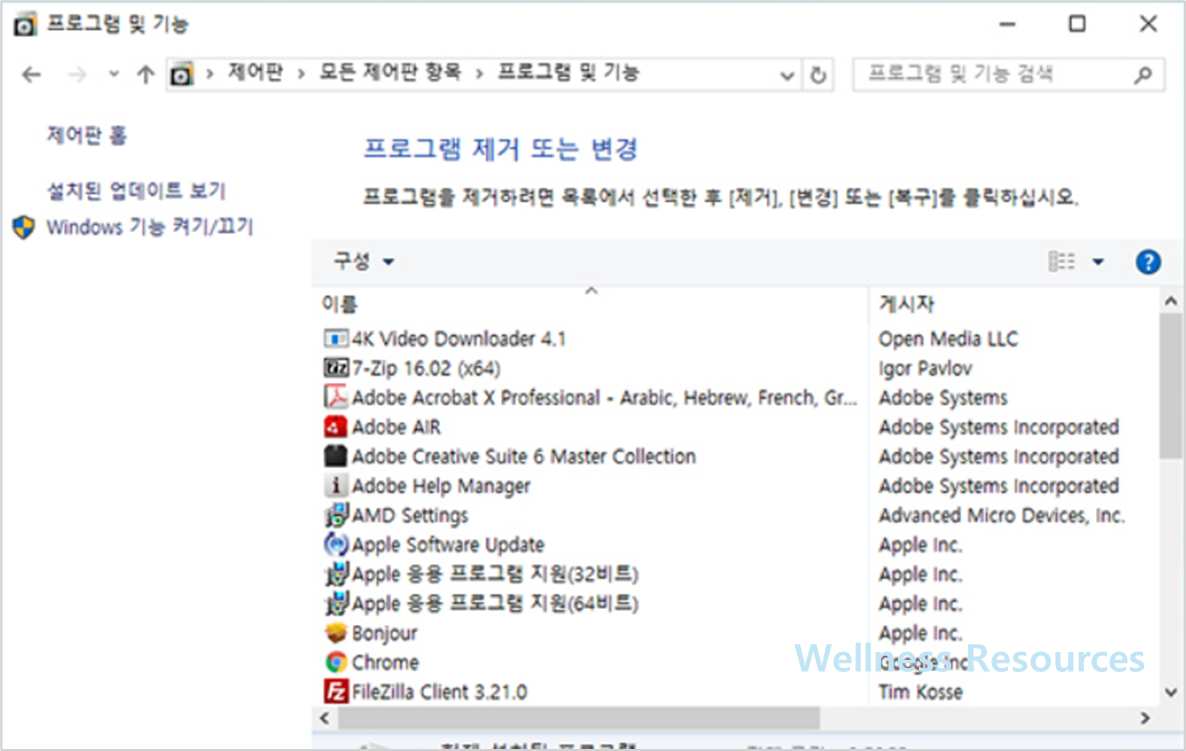1186x751 pixels.
Task: Expand the address bar history dropdown
Action: click(787, 76)
